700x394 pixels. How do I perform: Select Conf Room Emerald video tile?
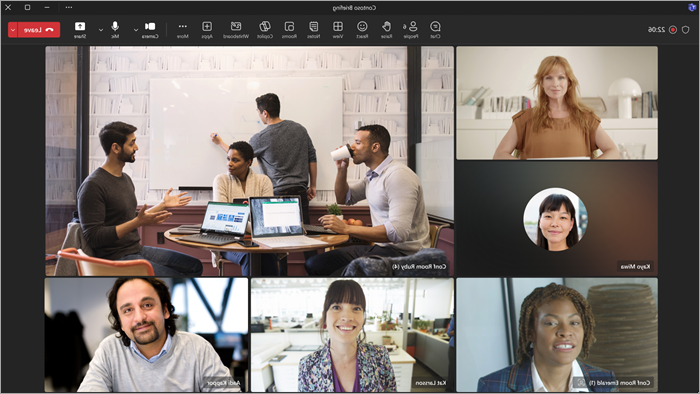(557, 335)
